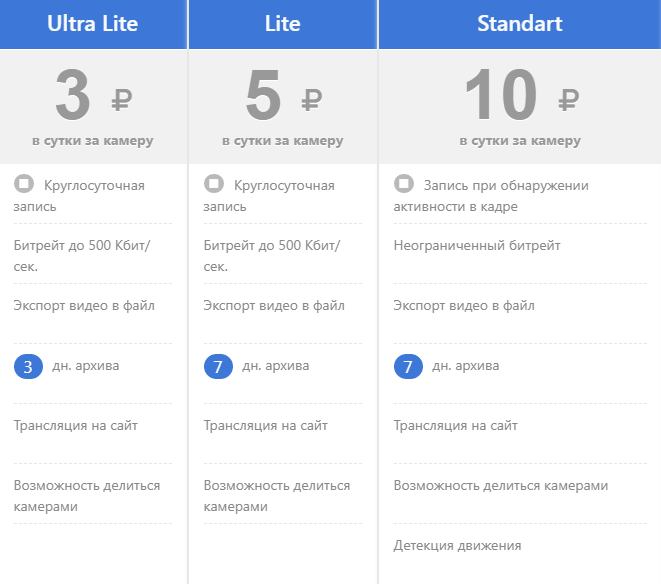
Task: Click the 7-day archive badge in Lite
Action: point(218,367)
